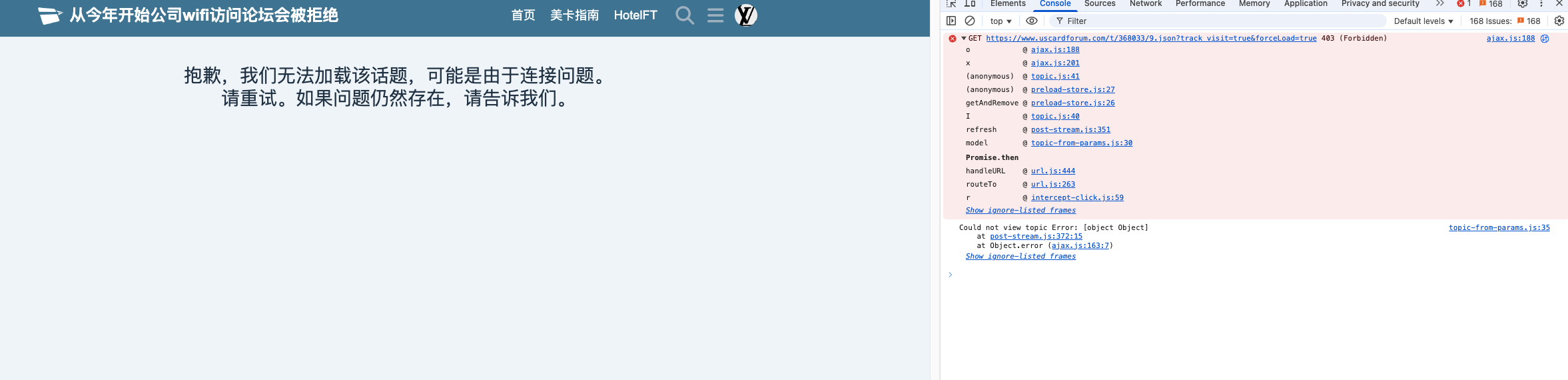The height and width of the screenshot is (380, 1568).
Task: Toggle the console sidebar panel
Action: (951, 21)
